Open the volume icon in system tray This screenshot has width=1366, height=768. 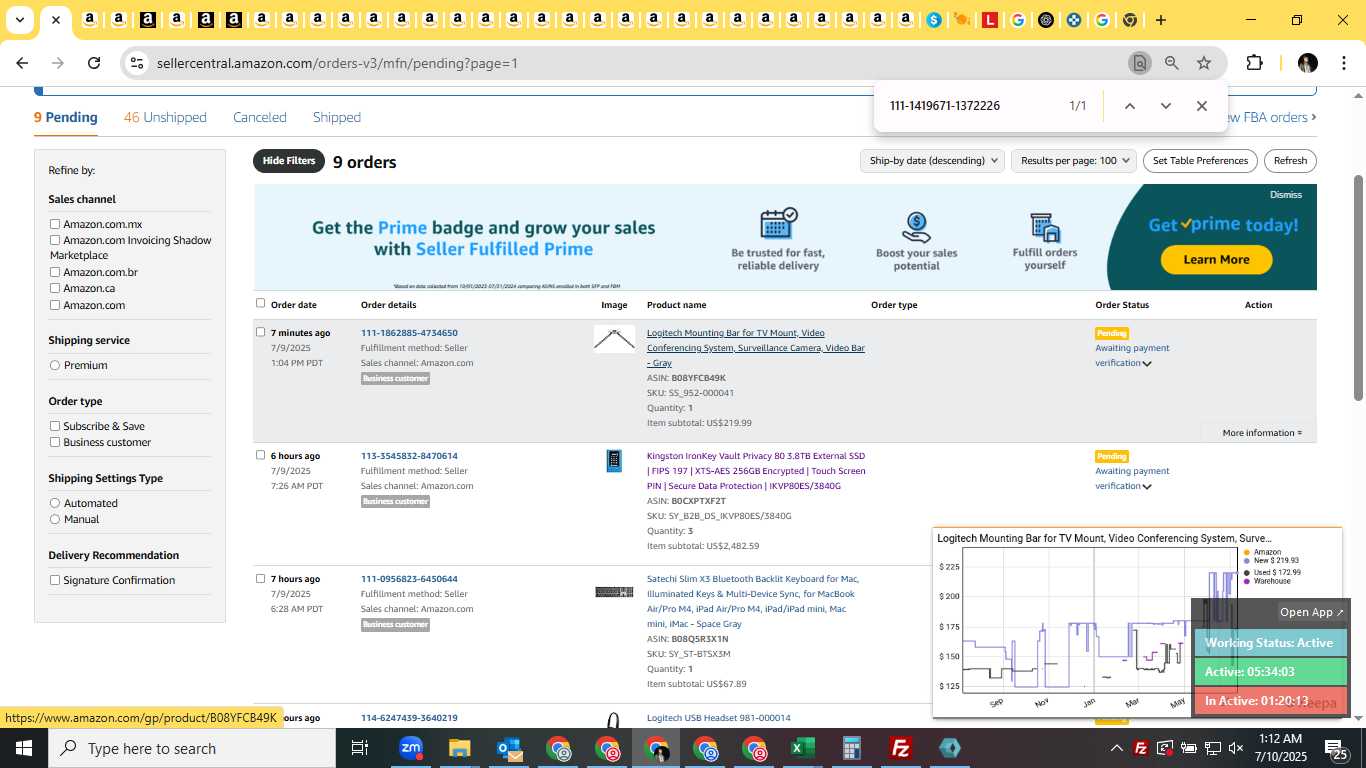coord(1236,748)
